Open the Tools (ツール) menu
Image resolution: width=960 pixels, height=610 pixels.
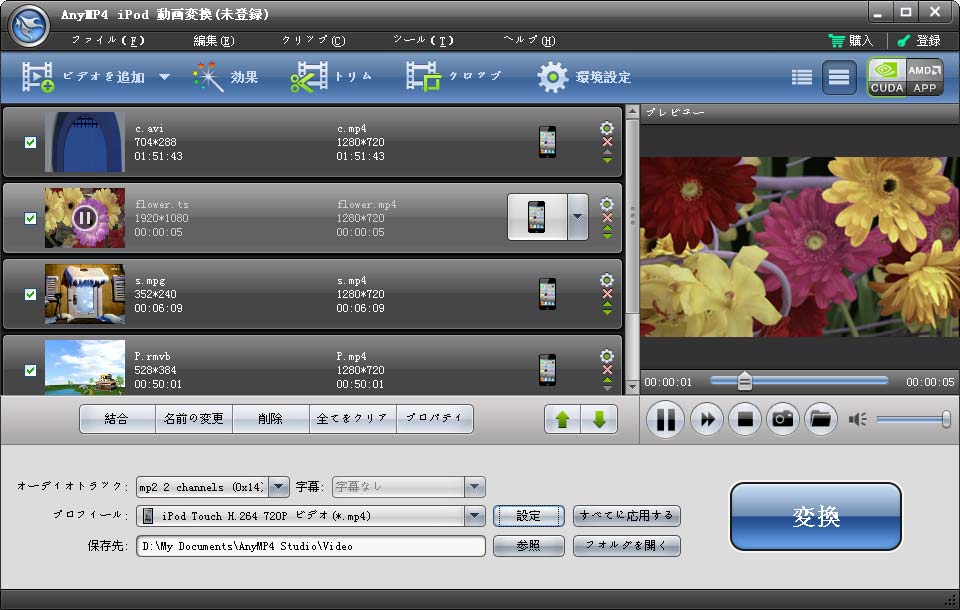(424, 40)
